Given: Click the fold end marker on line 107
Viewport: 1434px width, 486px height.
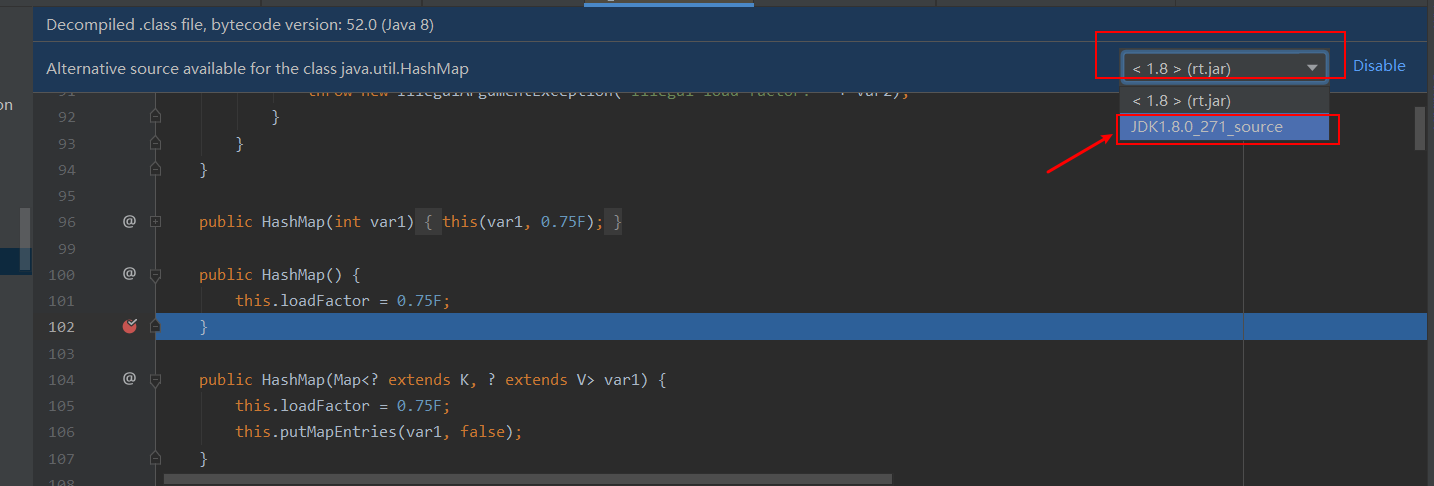Looking at the screenshot, I should pyautogui.click(x=155, y=458).
